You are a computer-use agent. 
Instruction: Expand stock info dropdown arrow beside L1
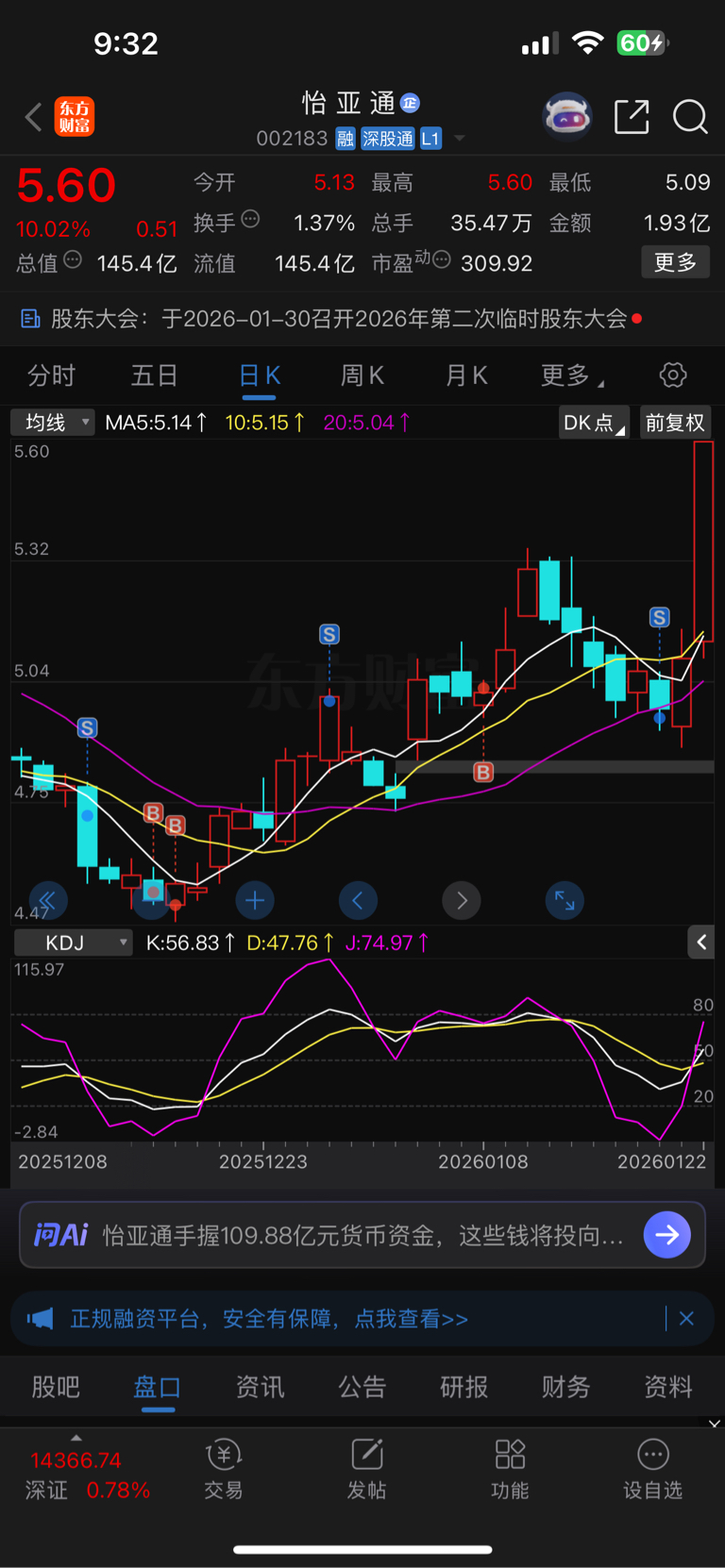[460, 139]
